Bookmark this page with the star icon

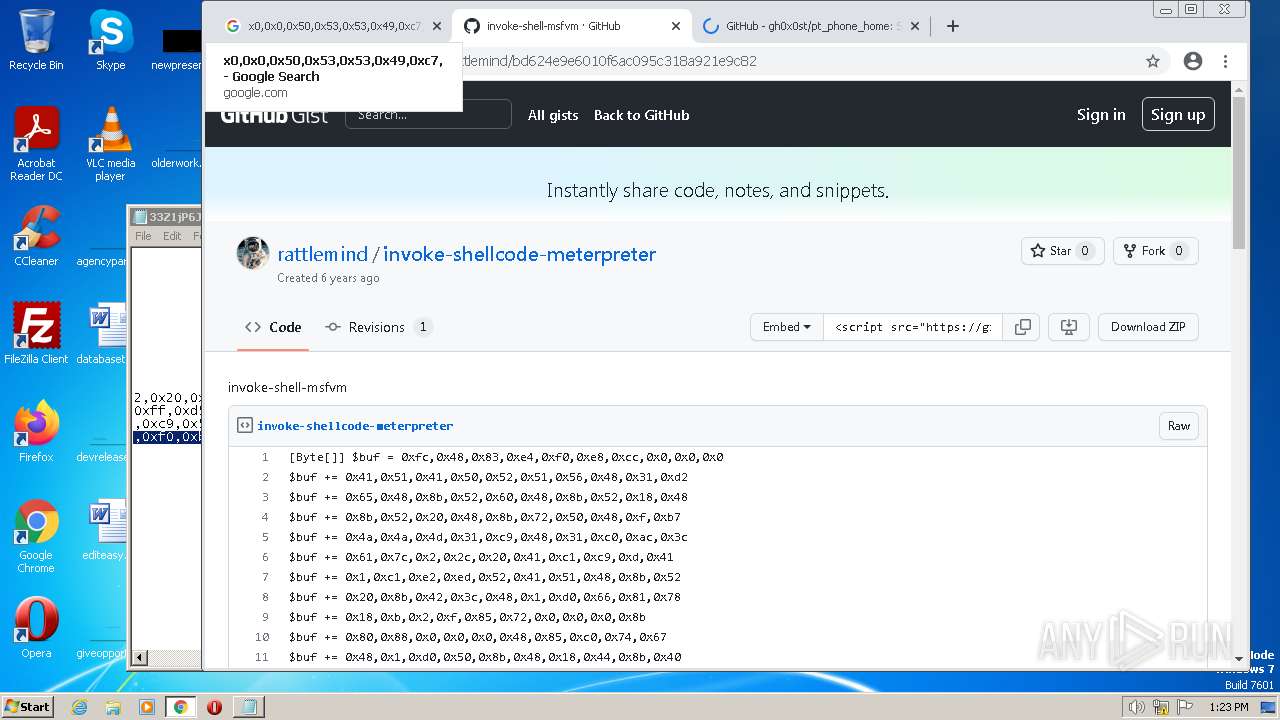(1153, 61)
